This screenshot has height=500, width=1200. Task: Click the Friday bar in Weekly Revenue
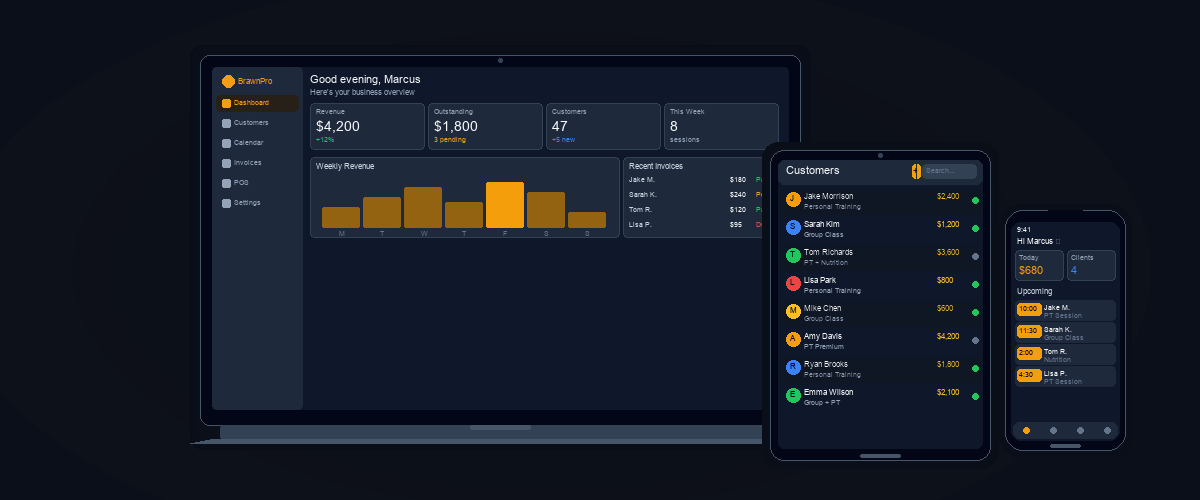point(505,205)
